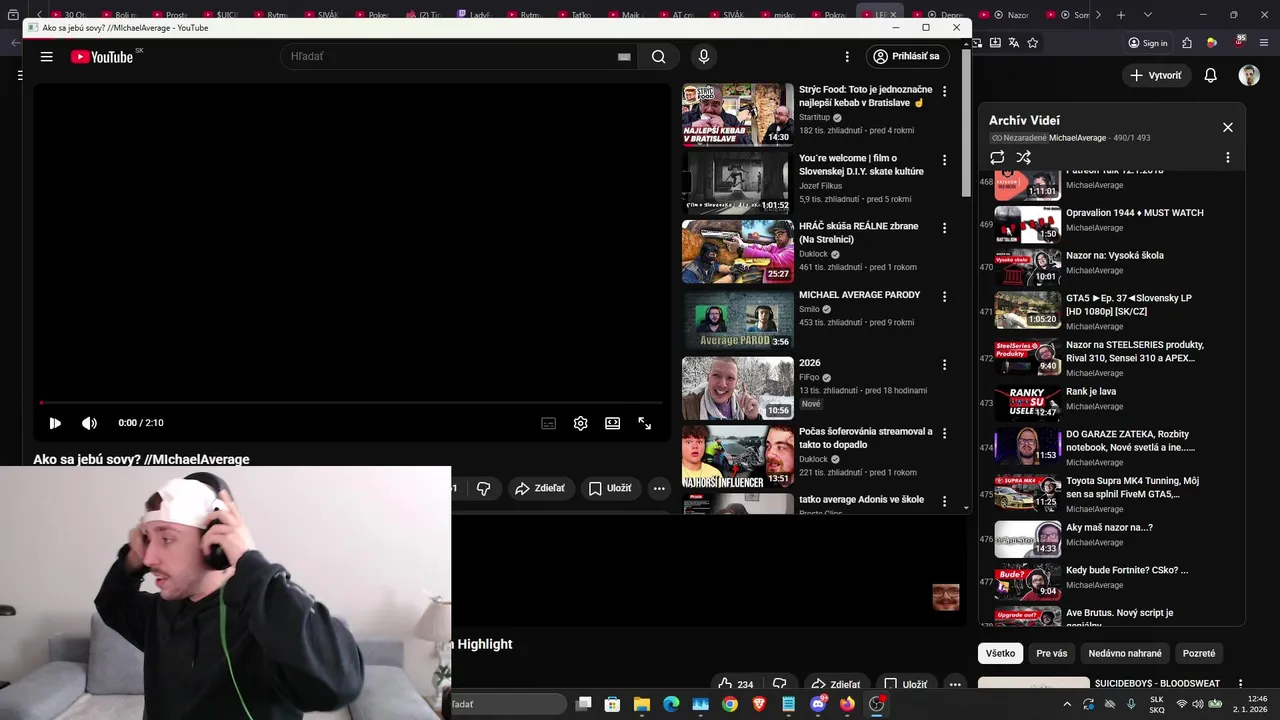Viewport: 1280px width, 720px height.
Task: Open the browser hamburger application menu
Action: coord(1262,43)
